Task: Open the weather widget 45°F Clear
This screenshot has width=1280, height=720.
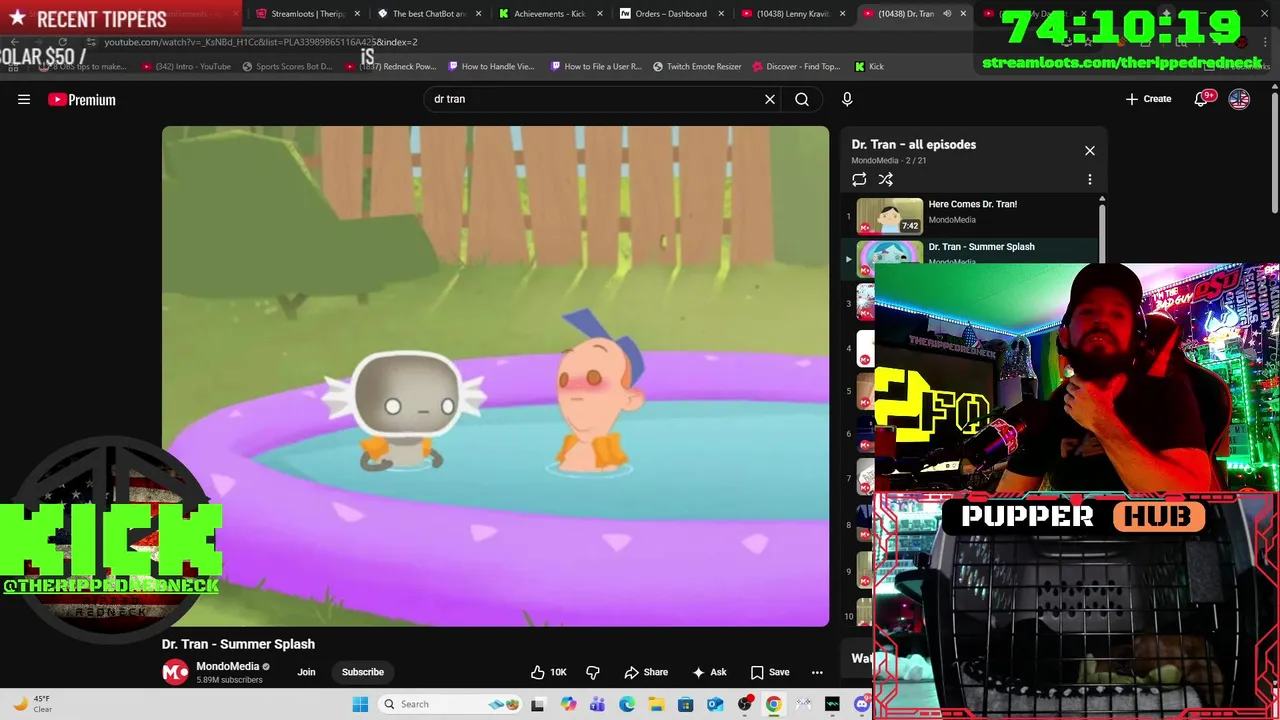Action: coord(32,704)
